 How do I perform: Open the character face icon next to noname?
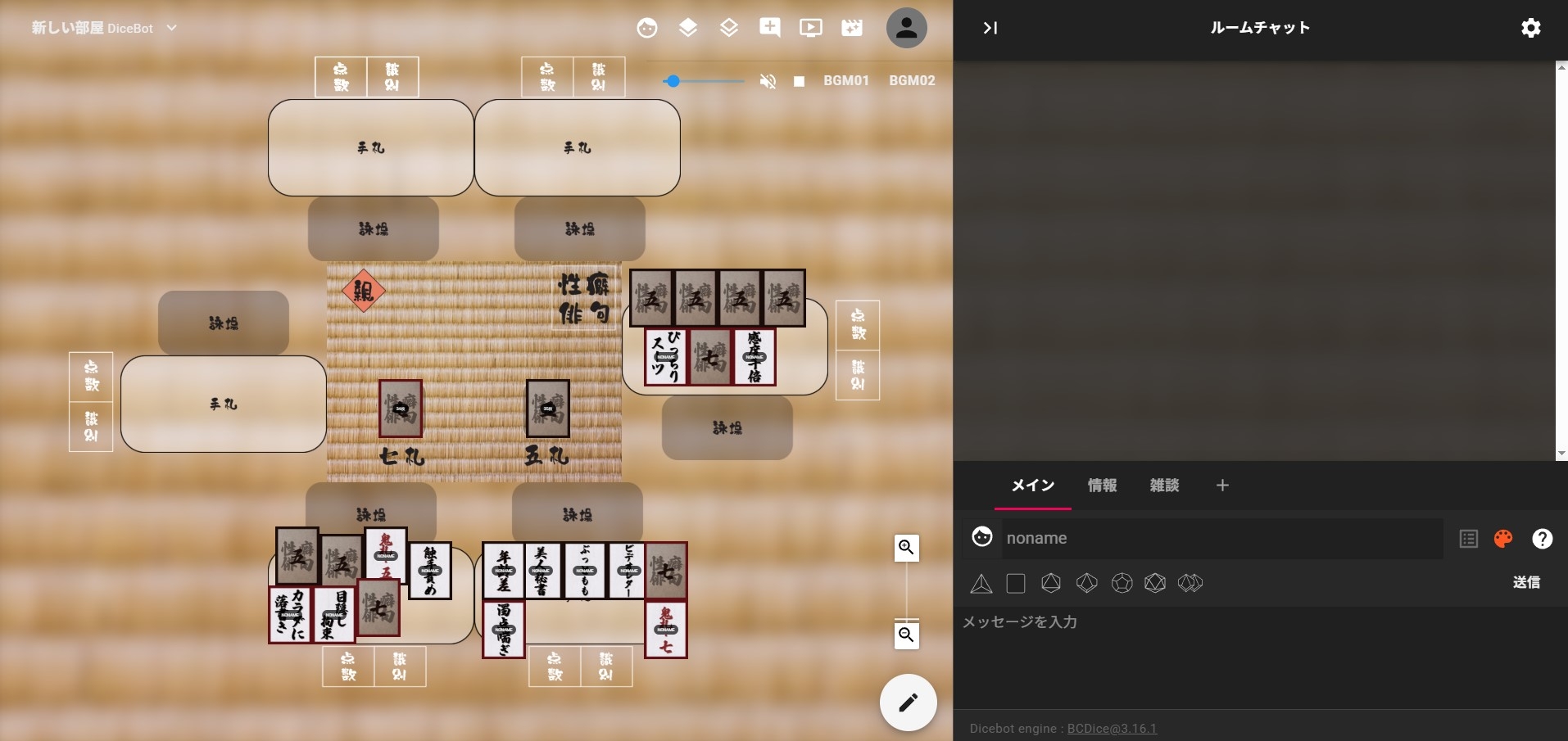(982, 537)
